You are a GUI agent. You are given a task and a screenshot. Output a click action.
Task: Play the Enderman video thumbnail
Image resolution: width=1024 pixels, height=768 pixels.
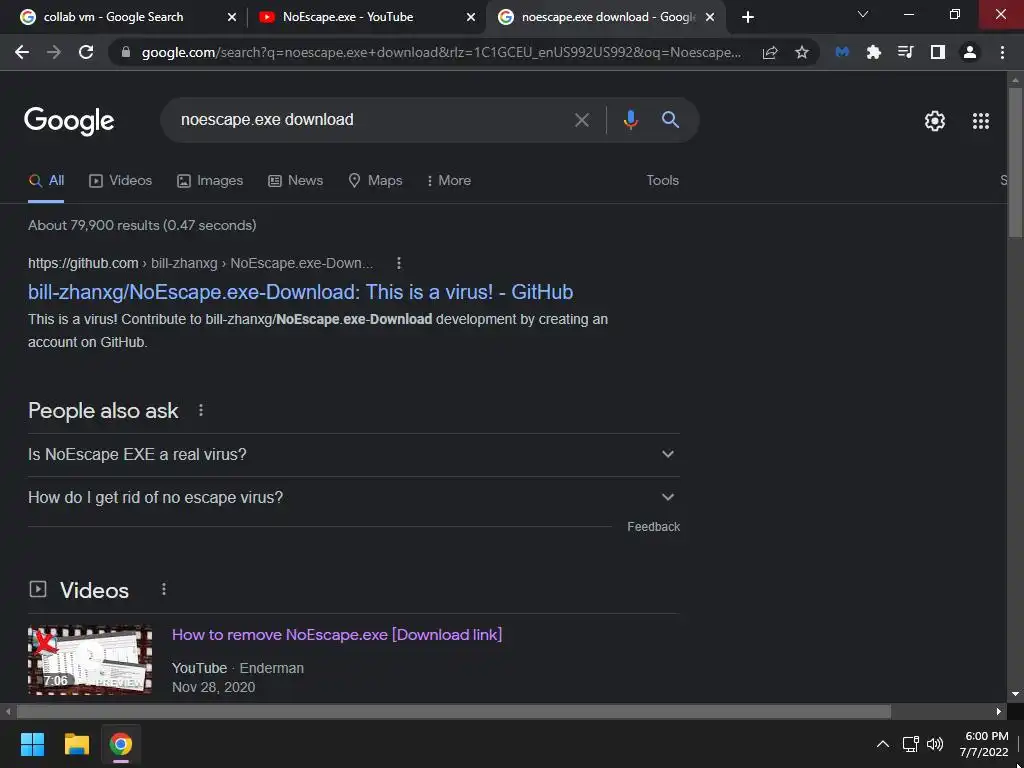(90, 660)
